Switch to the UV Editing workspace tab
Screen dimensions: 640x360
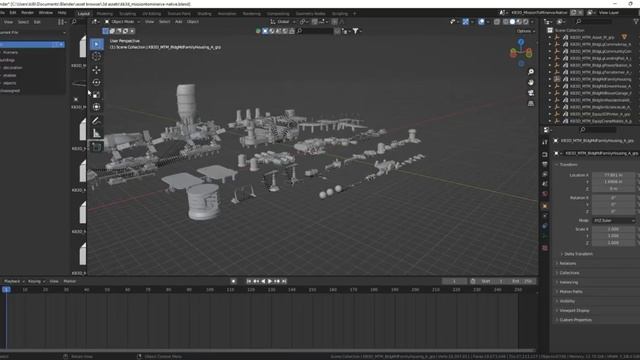click(151, 13)
